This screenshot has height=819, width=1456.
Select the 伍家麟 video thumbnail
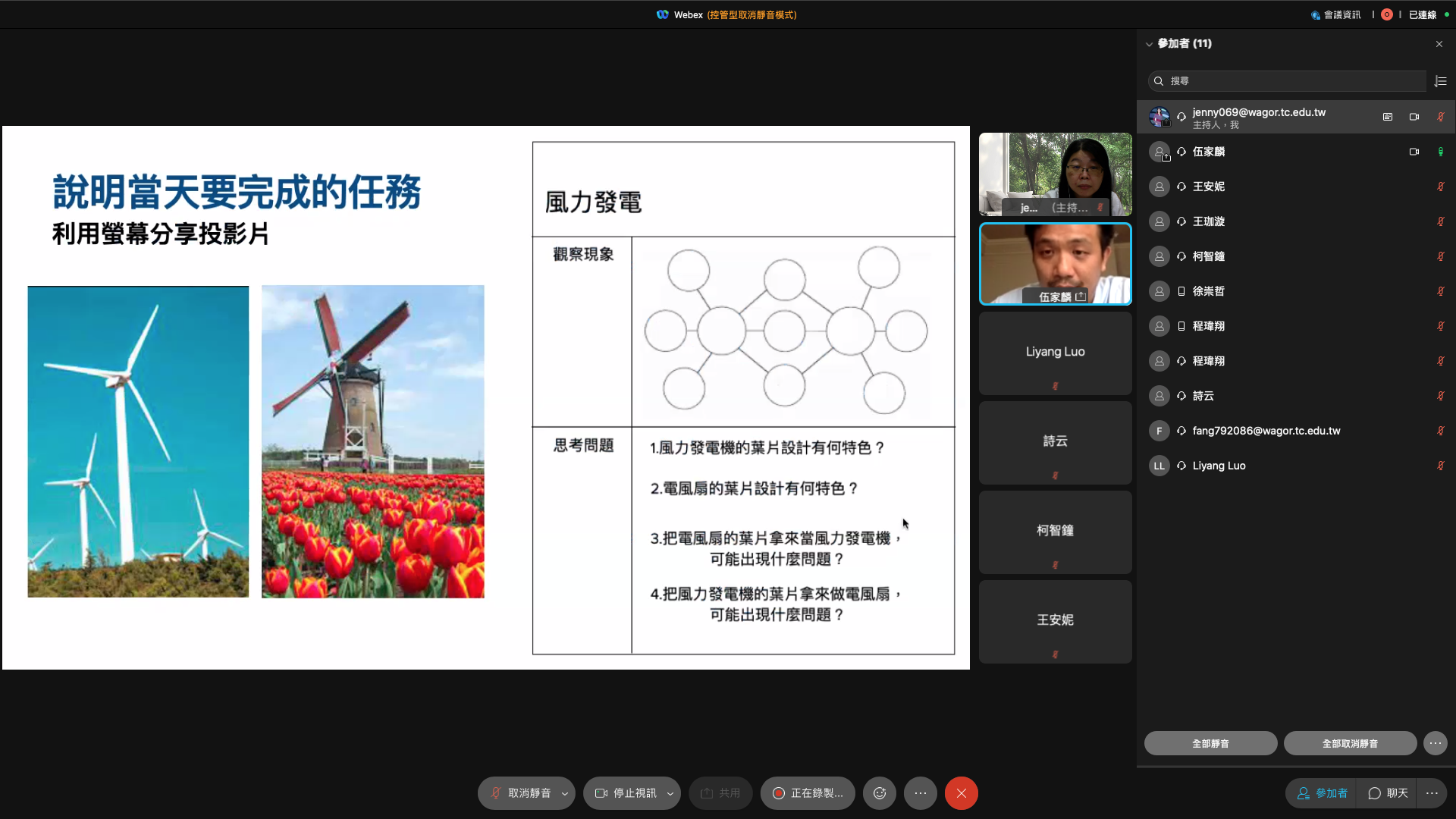[1055, 264]
